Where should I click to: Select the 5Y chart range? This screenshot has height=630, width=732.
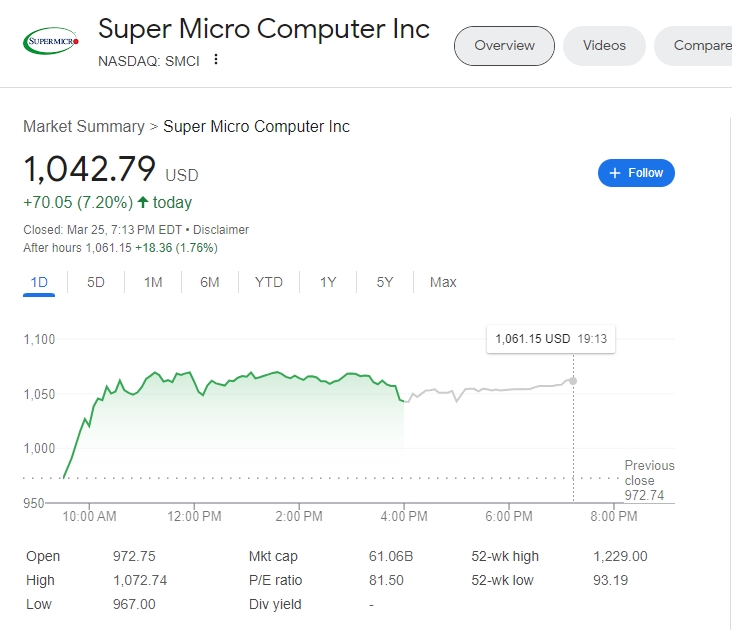(x=385, y=282)
